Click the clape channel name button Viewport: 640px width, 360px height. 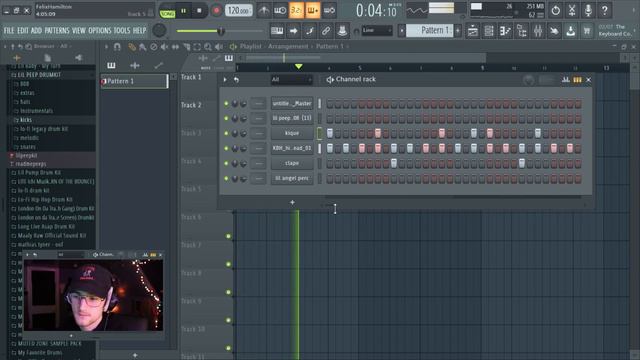[292, 163]
